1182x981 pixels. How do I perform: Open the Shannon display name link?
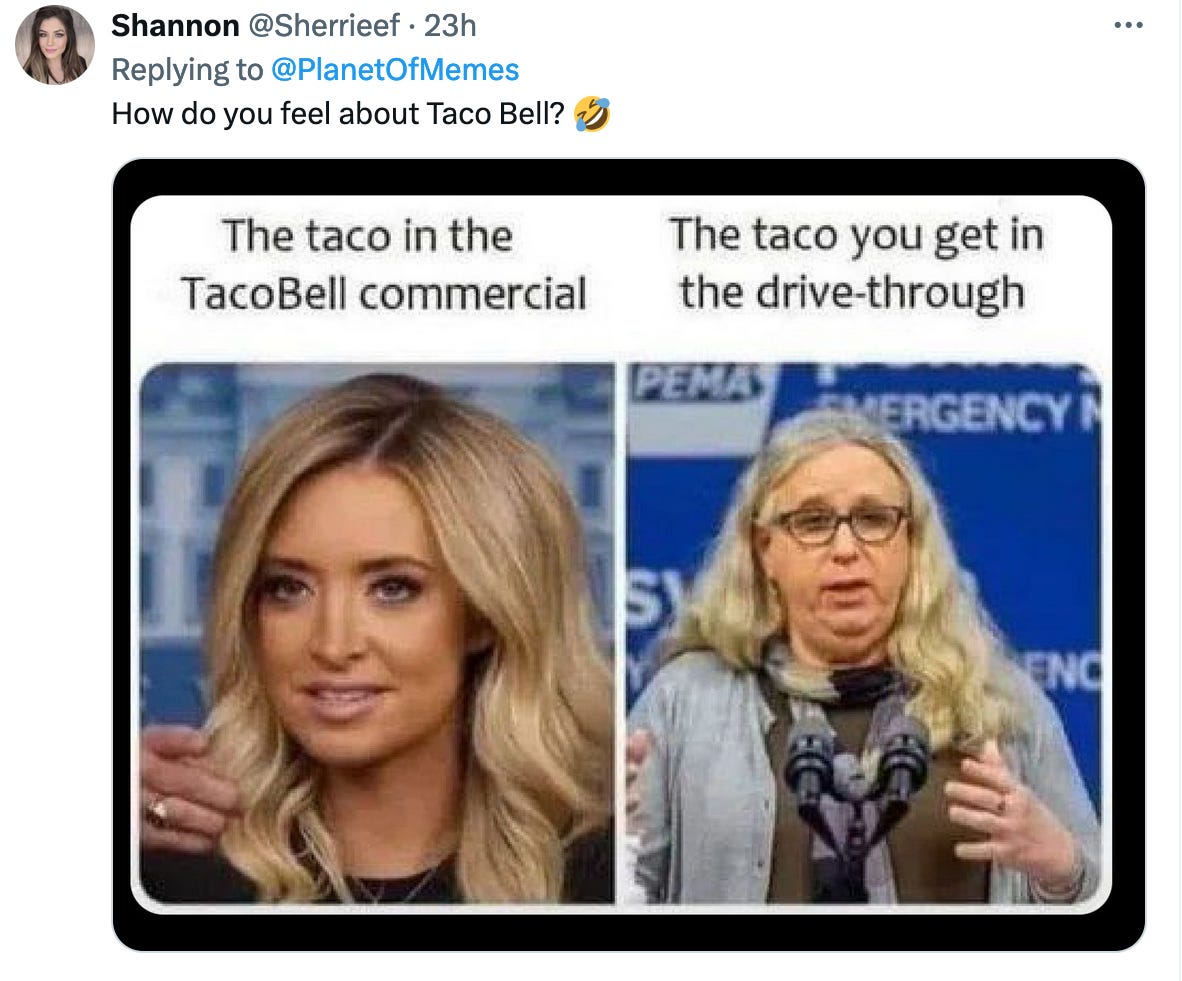[175, 26]
